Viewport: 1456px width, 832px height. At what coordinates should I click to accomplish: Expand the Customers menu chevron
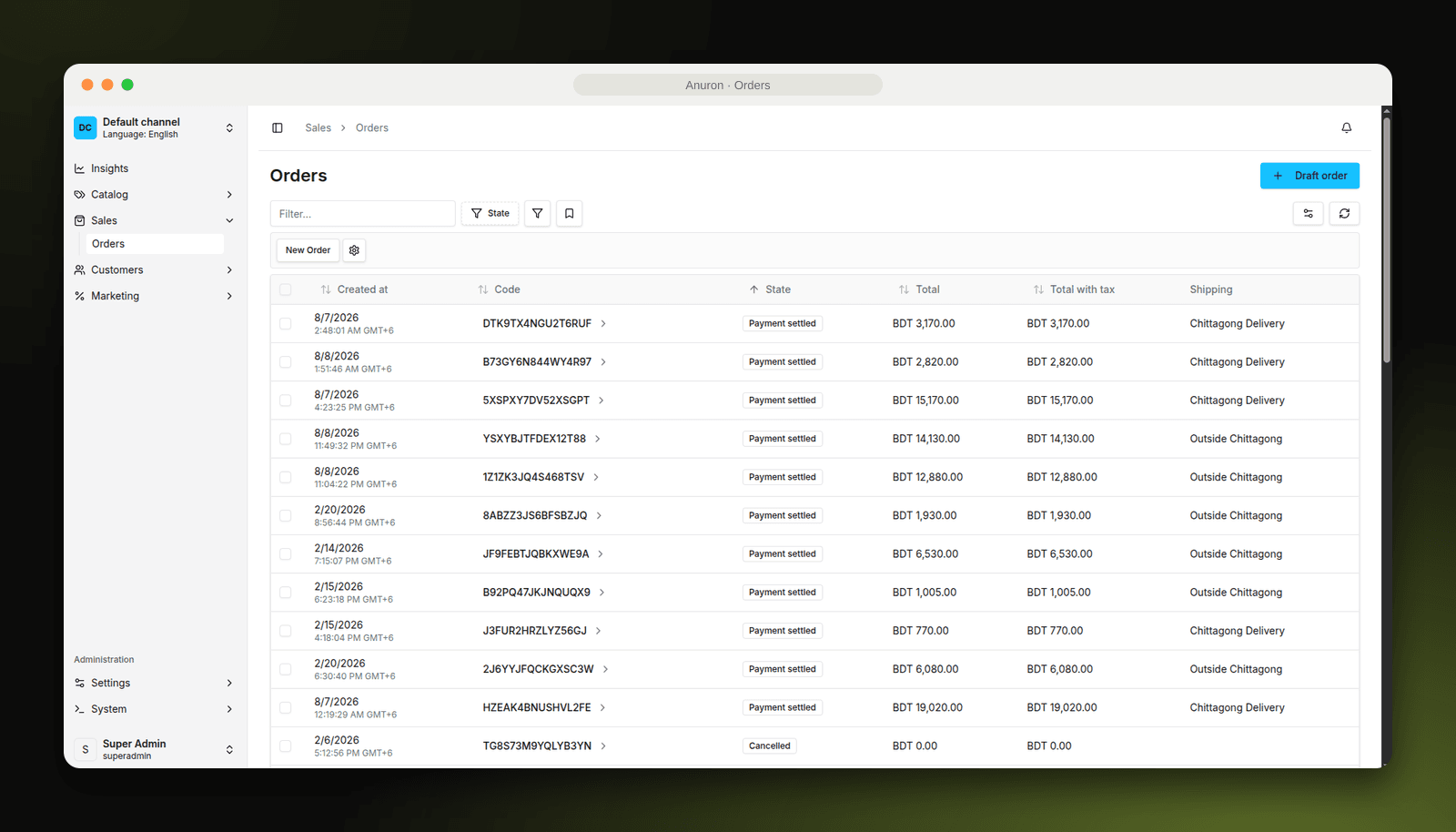point(229,270)
